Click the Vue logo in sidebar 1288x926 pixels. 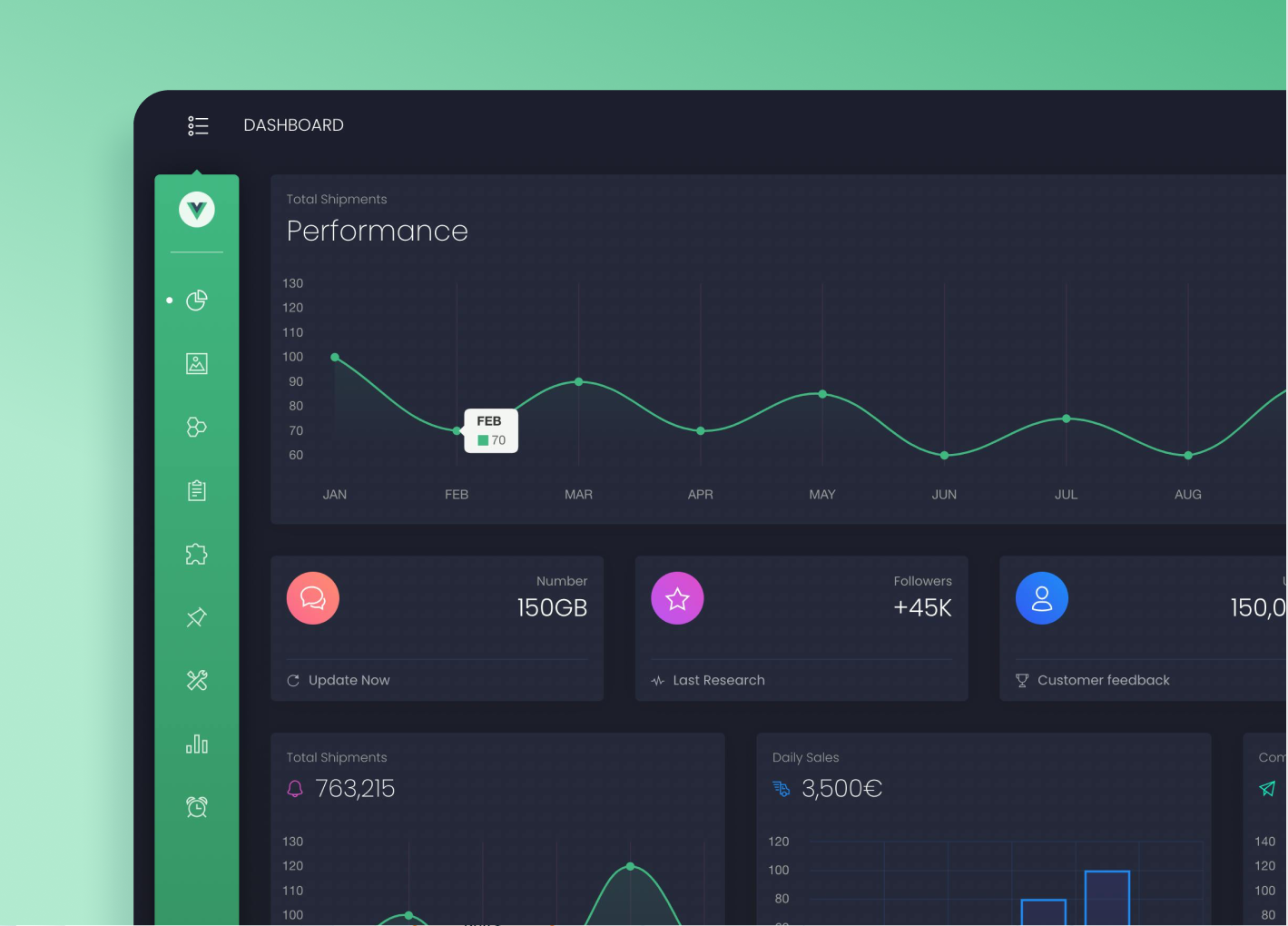point(197,210)
